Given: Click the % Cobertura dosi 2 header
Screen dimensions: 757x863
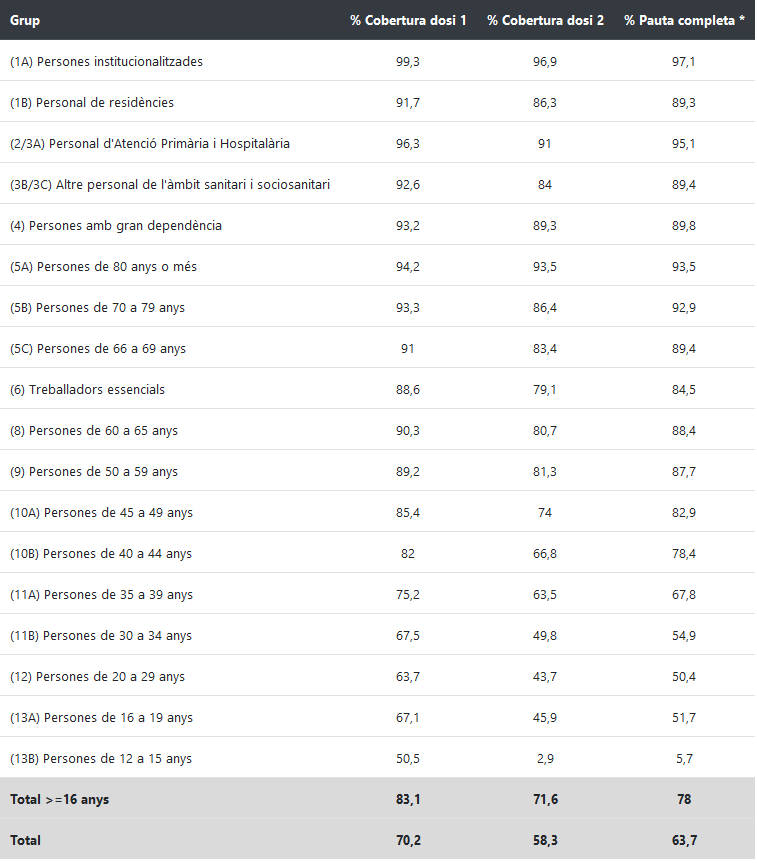Looking at the screenshot, I should tap(545, 20).
